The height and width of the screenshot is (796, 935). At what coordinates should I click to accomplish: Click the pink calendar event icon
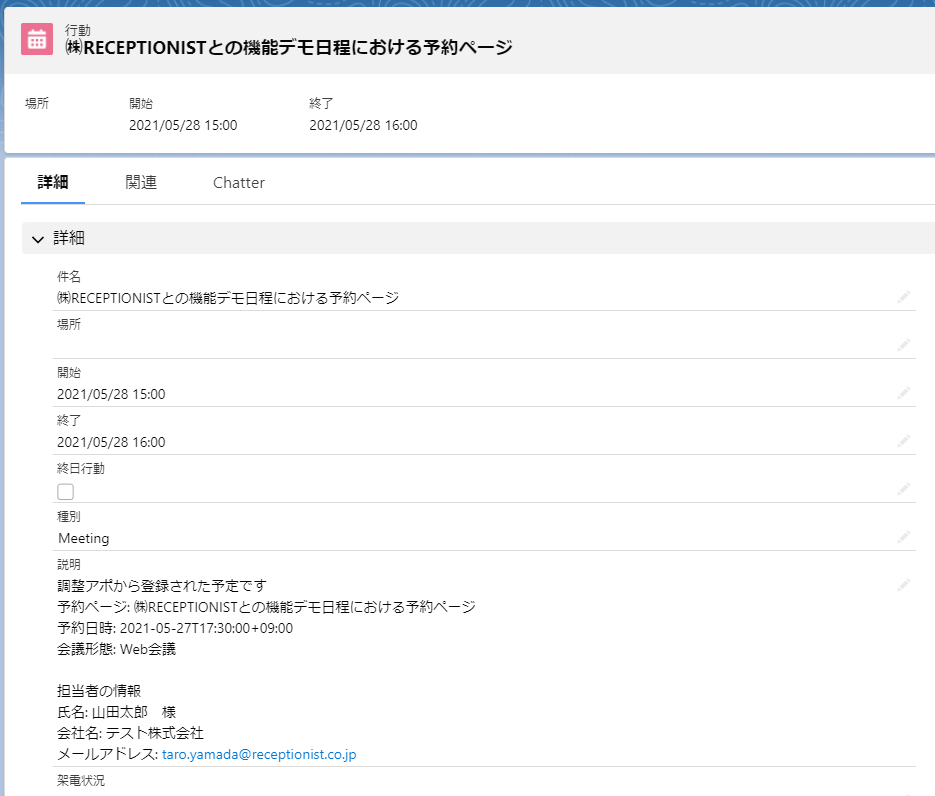37,39
